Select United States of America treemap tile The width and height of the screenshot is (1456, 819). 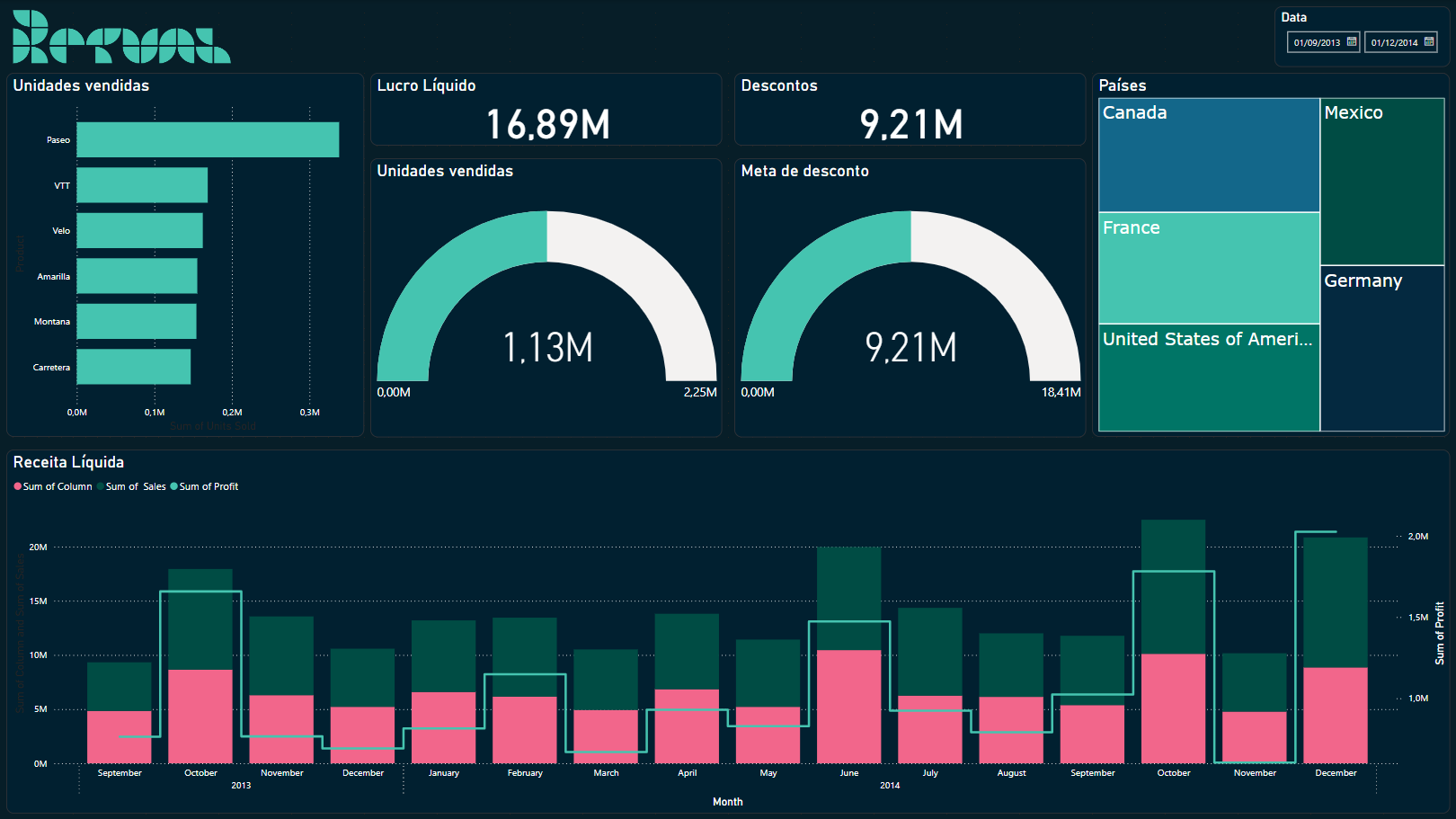click(1208, 378)
